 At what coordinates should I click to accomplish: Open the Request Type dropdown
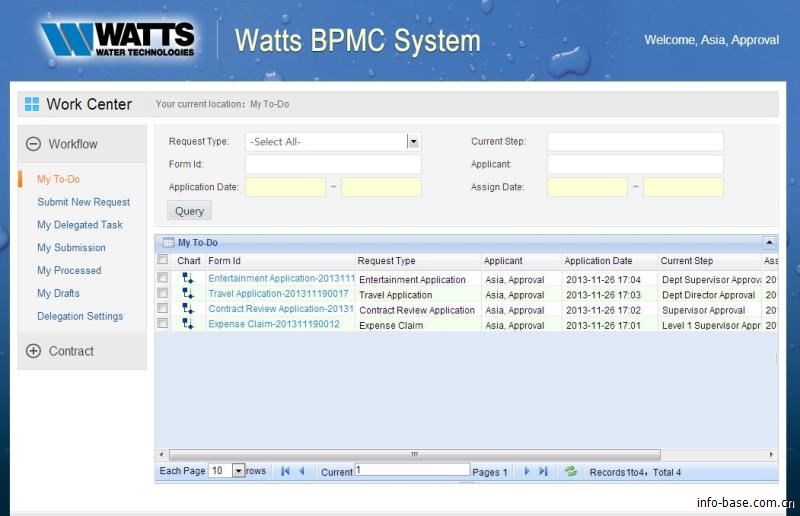tap(413, 141)
